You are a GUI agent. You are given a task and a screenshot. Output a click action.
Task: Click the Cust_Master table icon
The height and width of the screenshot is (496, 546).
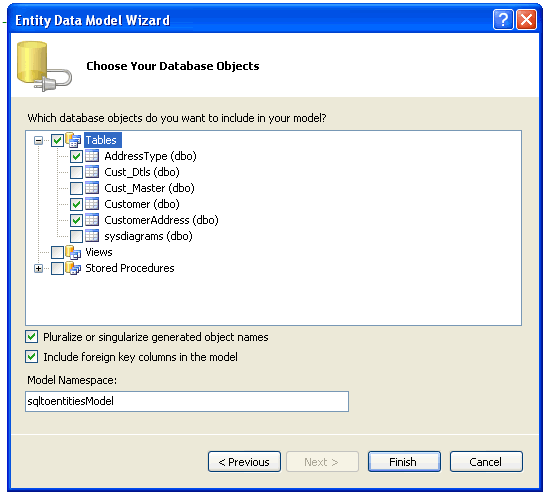92,188
